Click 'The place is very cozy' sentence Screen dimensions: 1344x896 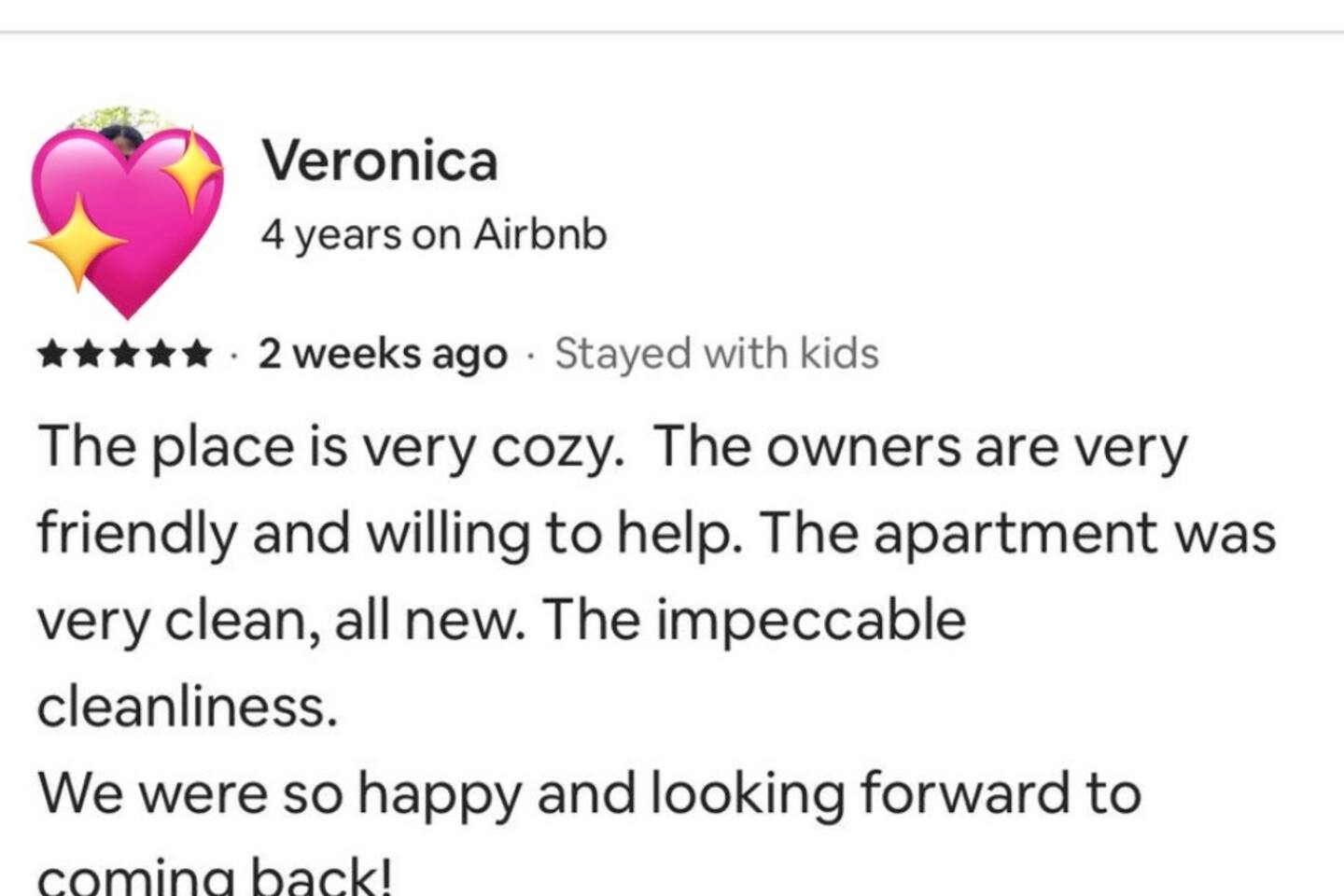(x=330, y=447)
